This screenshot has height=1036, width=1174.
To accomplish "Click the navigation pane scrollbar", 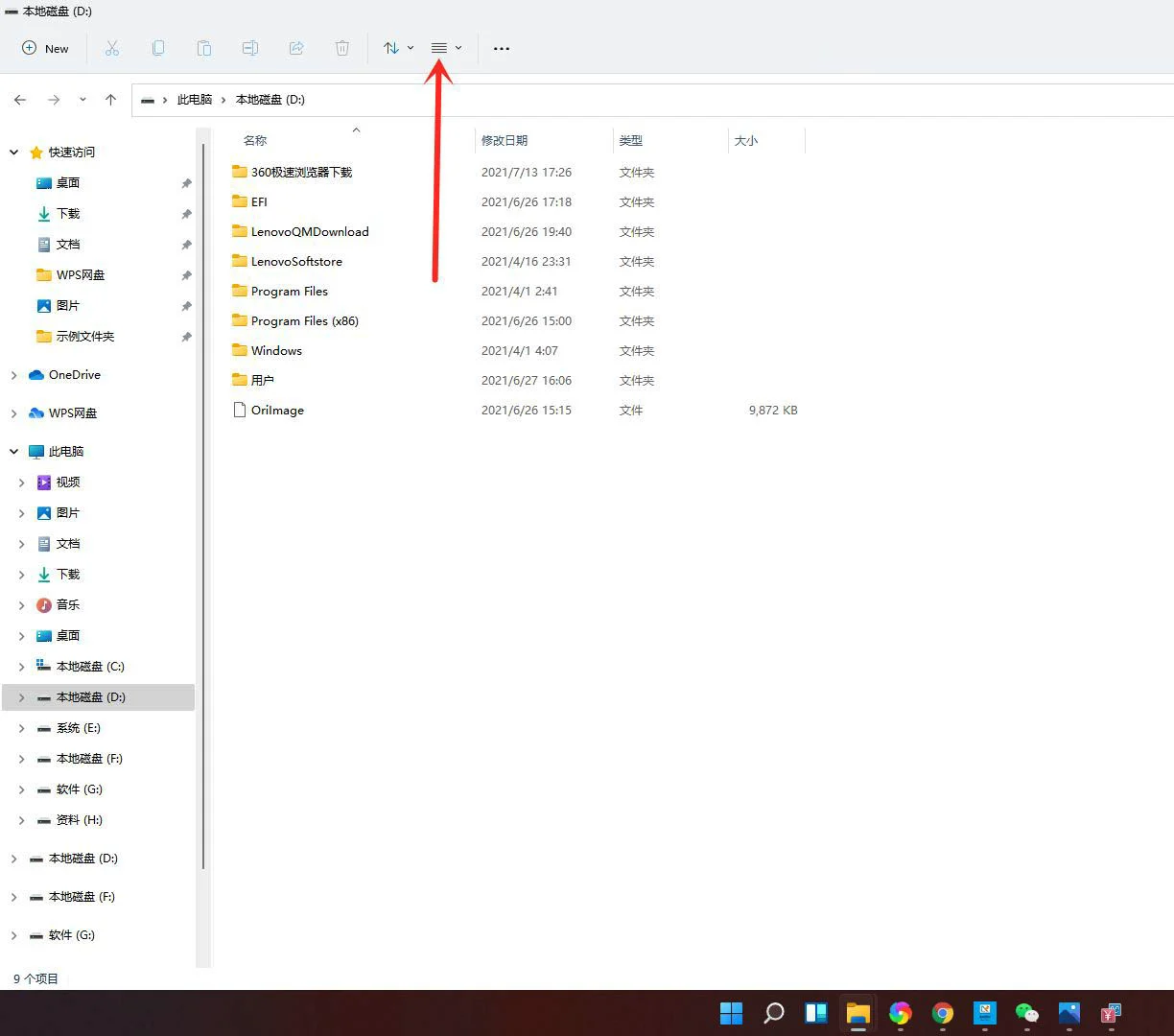I will [203, 506].
